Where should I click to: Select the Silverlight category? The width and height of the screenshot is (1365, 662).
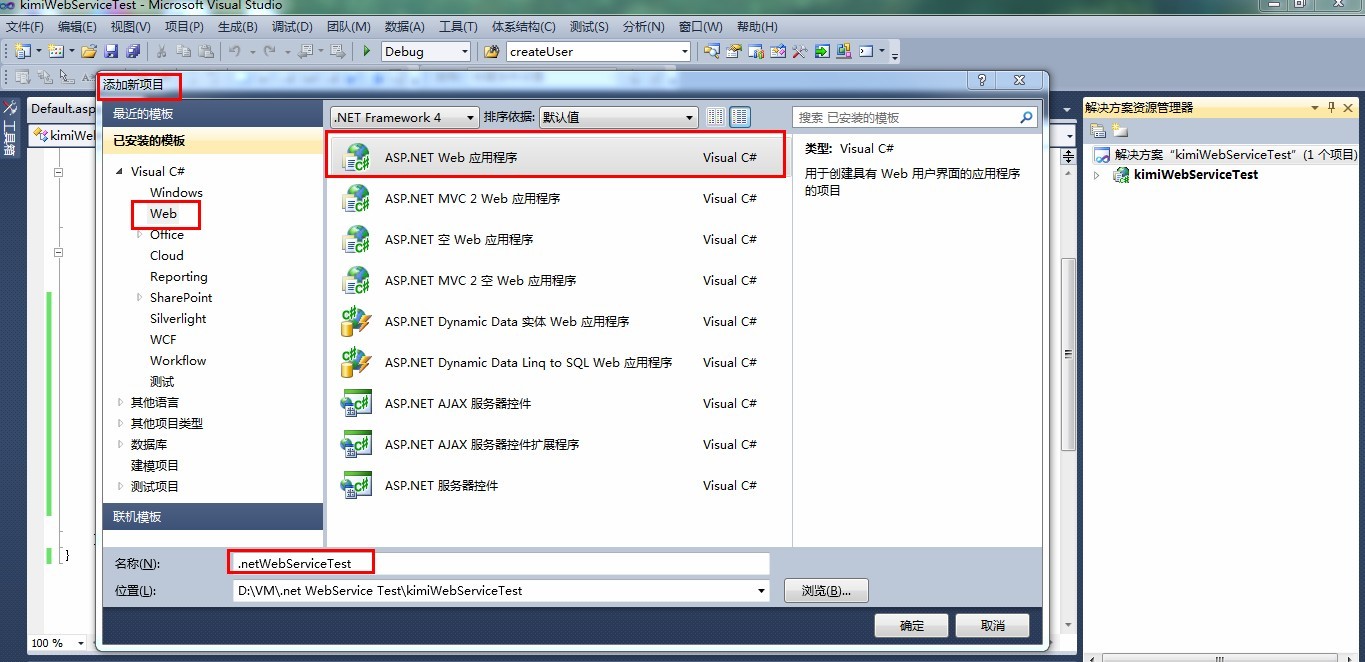[178, 318]
